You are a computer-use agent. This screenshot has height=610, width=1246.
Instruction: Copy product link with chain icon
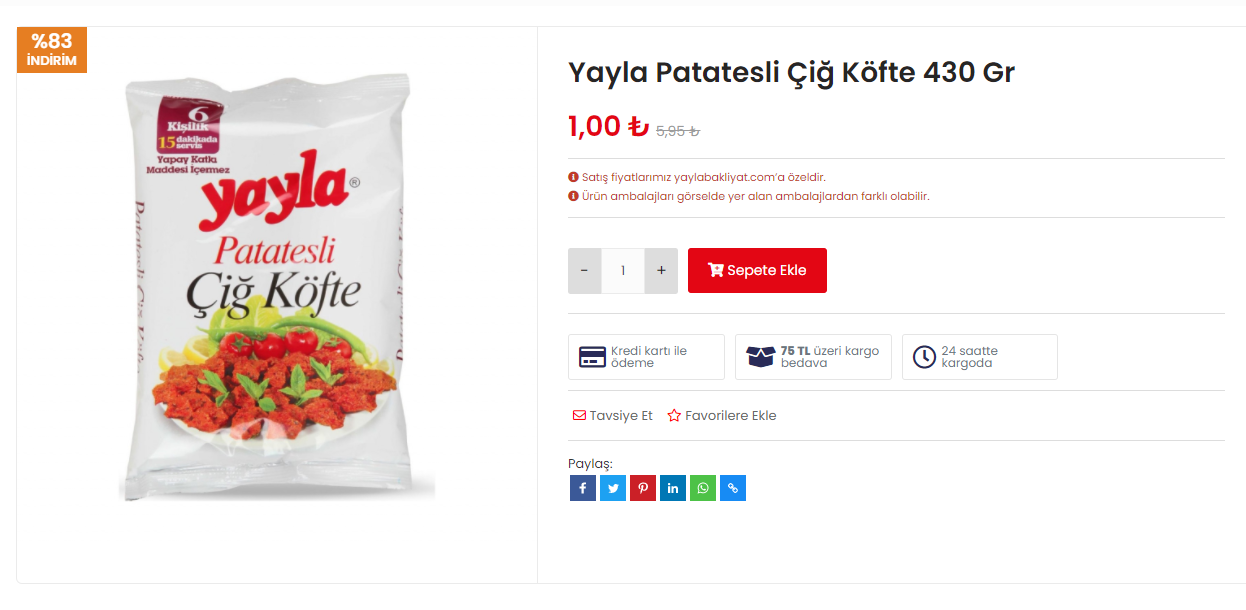733,488
